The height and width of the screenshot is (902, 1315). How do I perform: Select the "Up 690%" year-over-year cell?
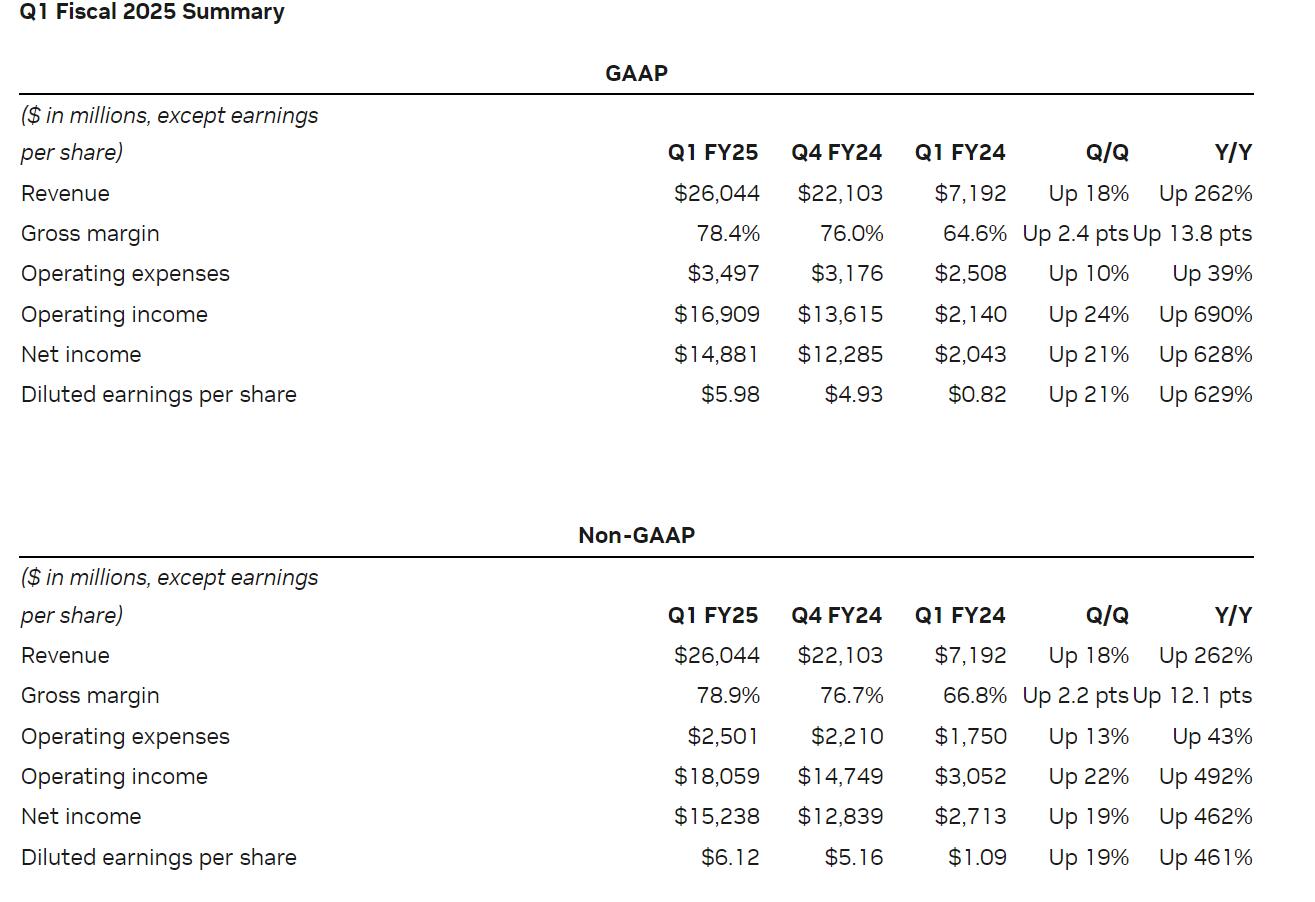[1205, 314]
